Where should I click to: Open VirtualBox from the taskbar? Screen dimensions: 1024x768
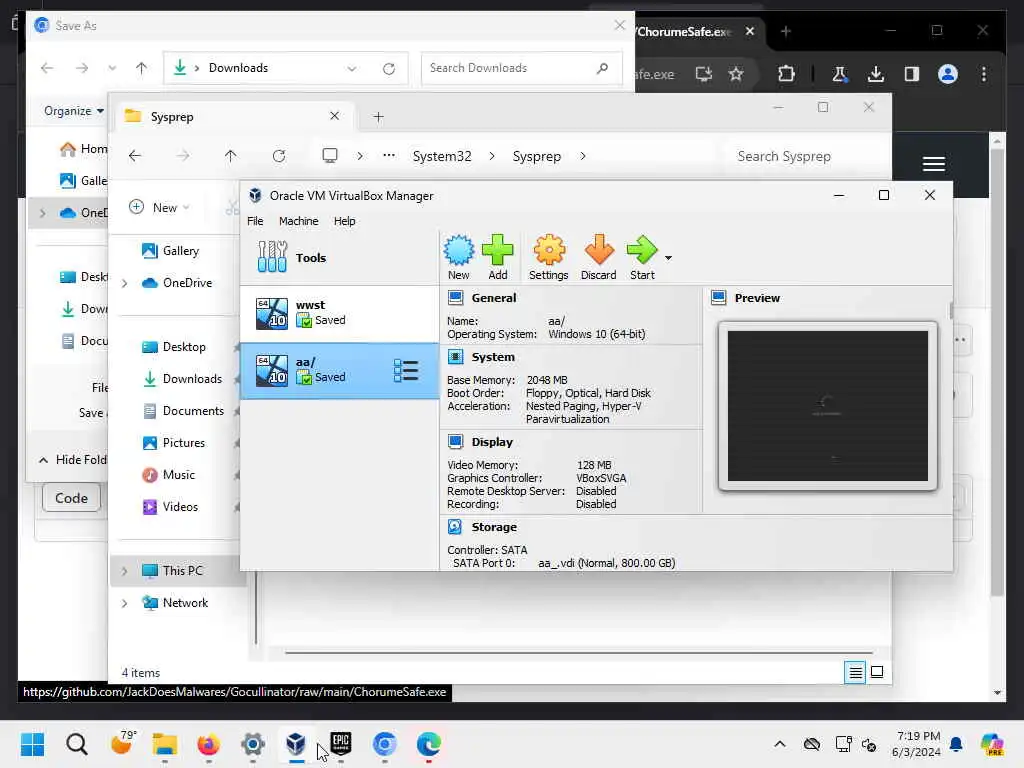[296, 744]
